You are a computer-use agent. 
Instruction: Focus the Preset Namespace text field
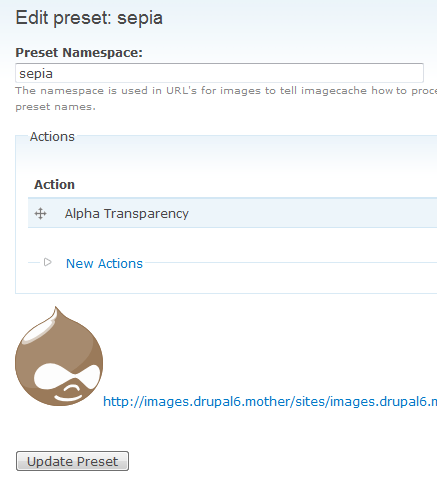[x=219, y=73]
